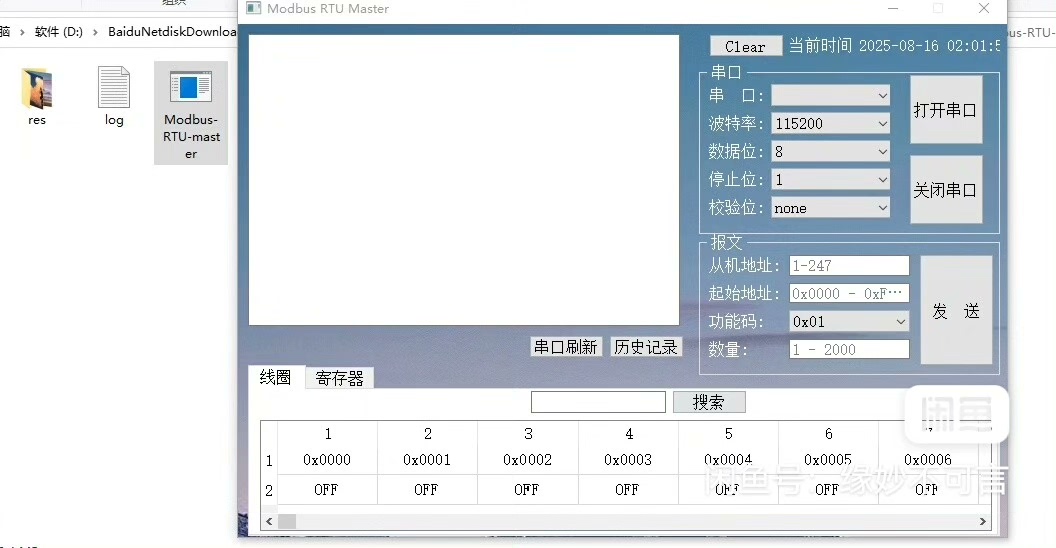The image size is (1056, 548).
Task: Select coil address cell 0x0002
Action: 528,460
